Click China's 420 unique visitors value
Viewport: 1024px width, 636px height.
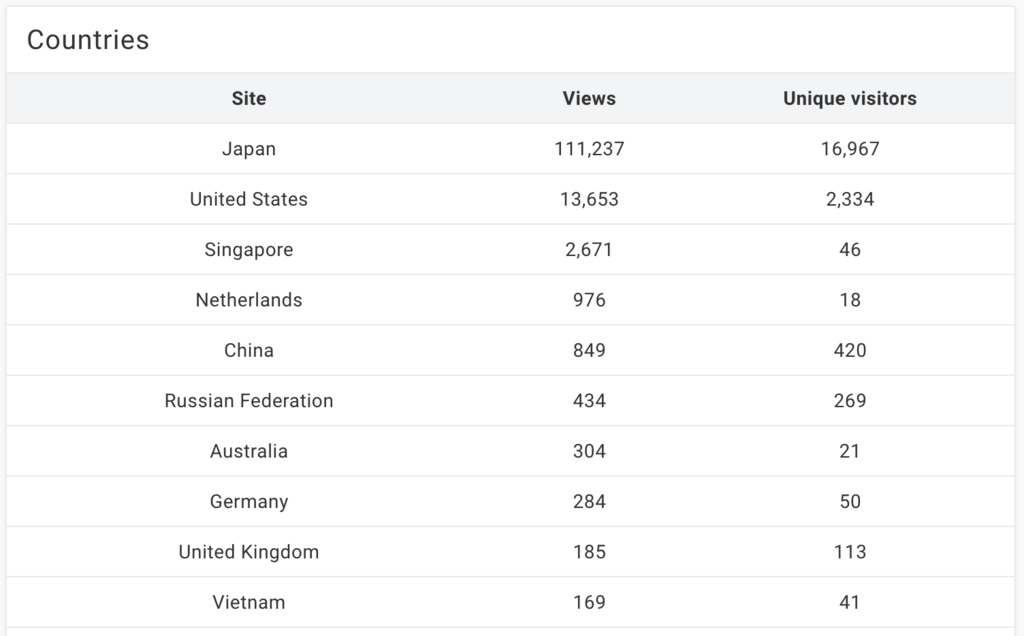pyautogui.click(x=850, y=350)
